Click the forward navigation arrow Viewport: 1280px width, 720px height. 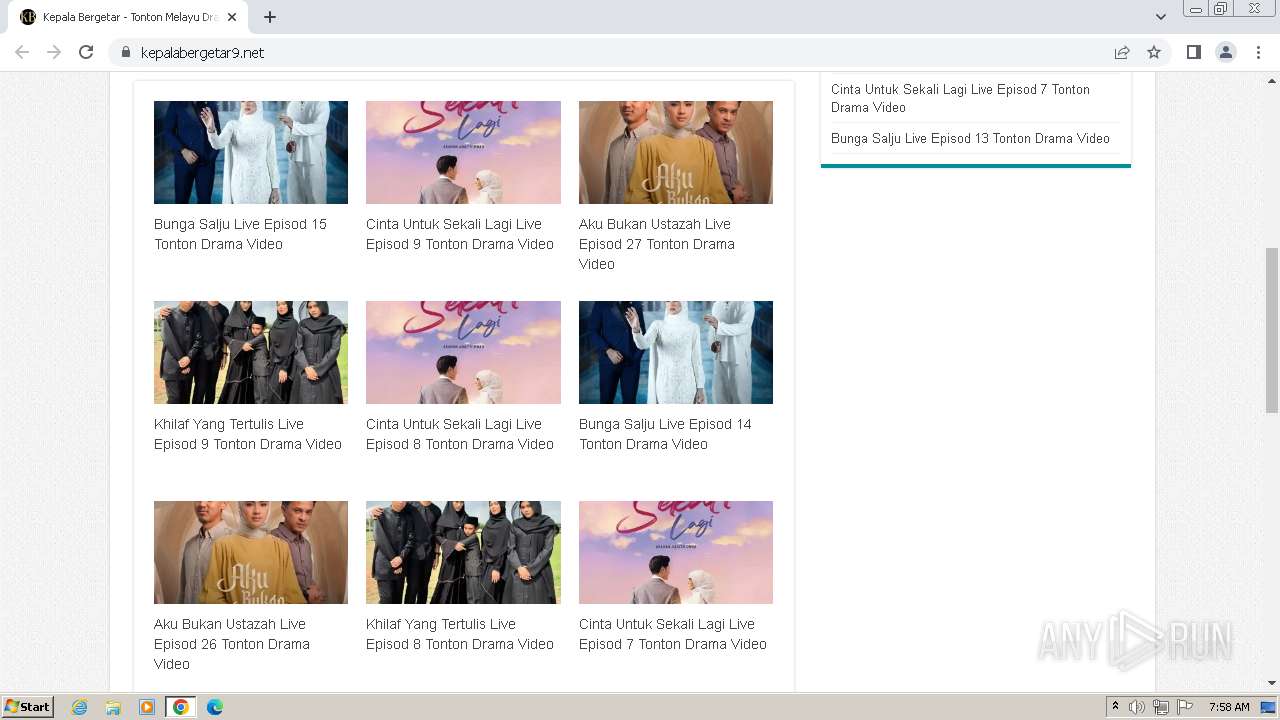coord(54,52)
